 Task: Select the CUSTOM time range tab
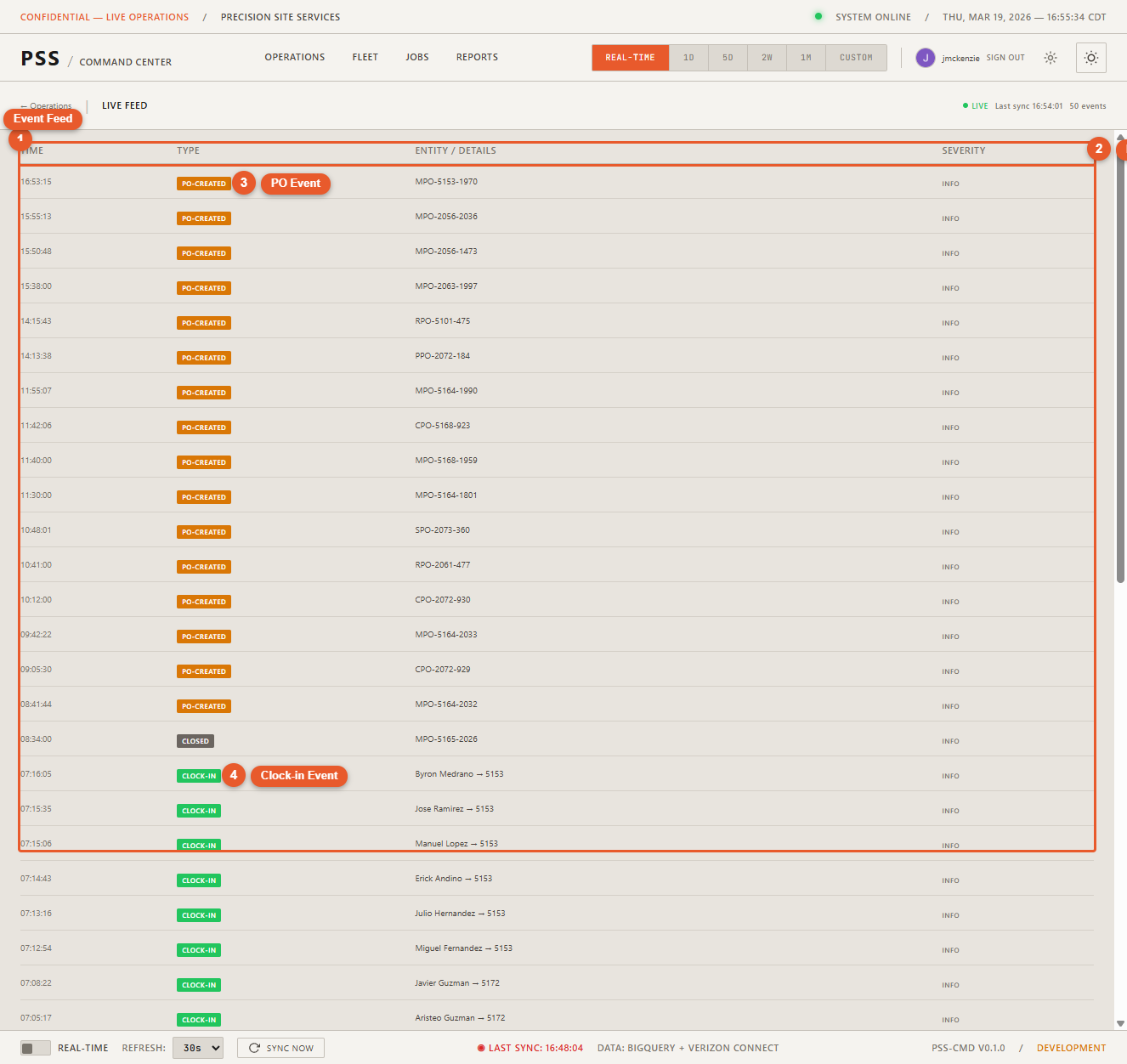(856, 57)
